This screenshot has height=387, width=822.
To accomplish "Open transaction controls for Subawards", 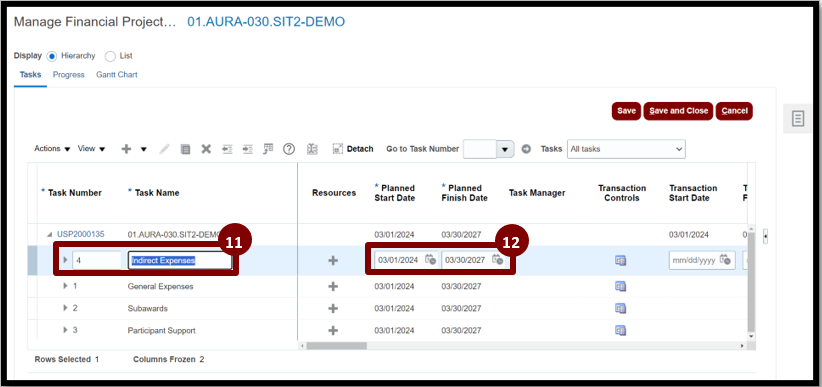I will [621, 308].
